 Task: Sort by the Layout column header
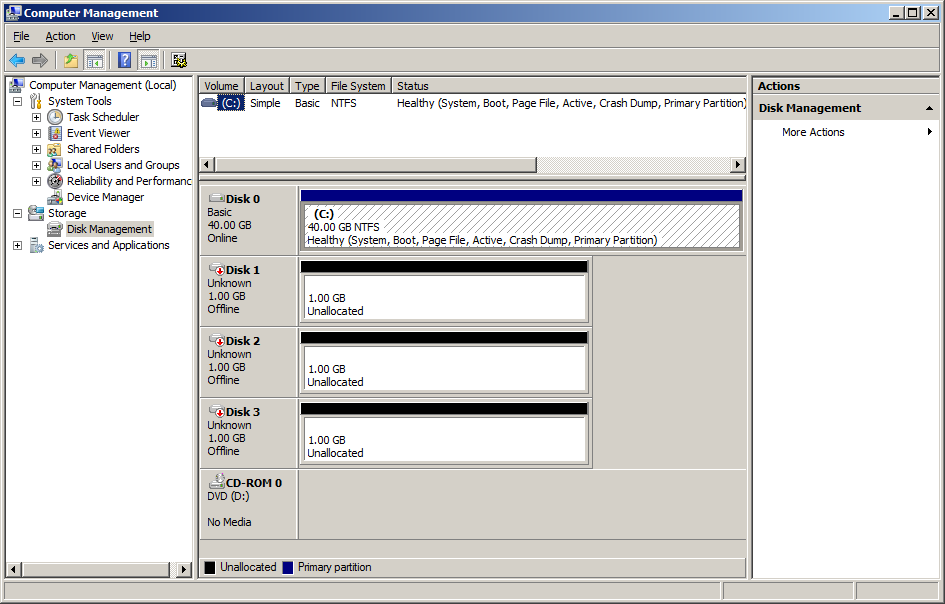266,86
